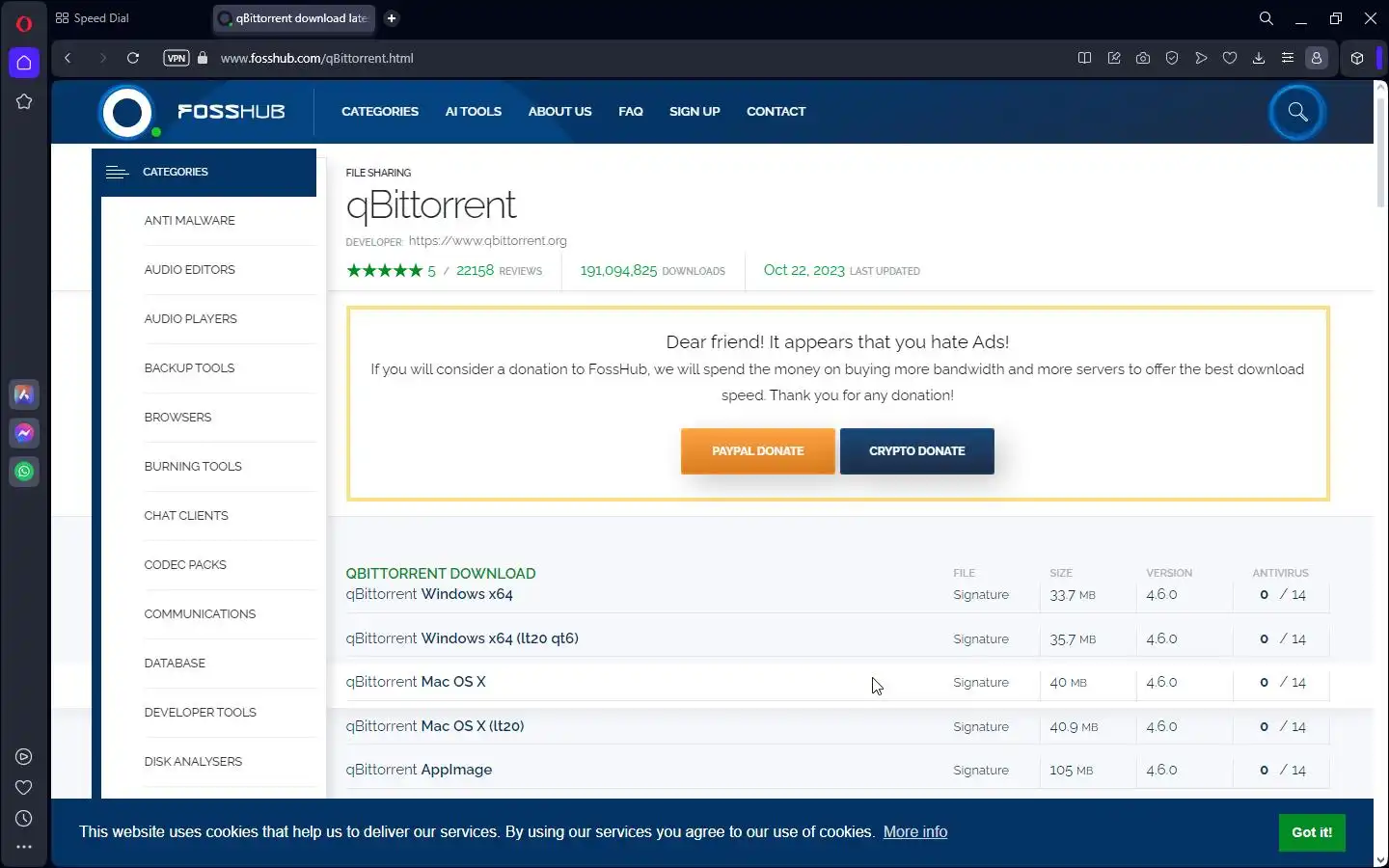Open the home Start Page sidebar icon
1389x868 pixels.
(24, 63)
